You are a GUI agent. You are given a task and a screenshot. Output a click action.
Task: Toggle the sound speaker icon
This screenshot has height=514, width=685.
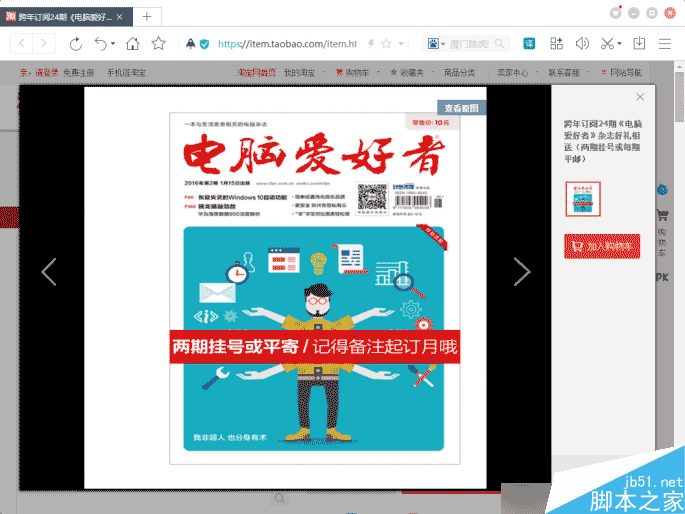(582, 43)
